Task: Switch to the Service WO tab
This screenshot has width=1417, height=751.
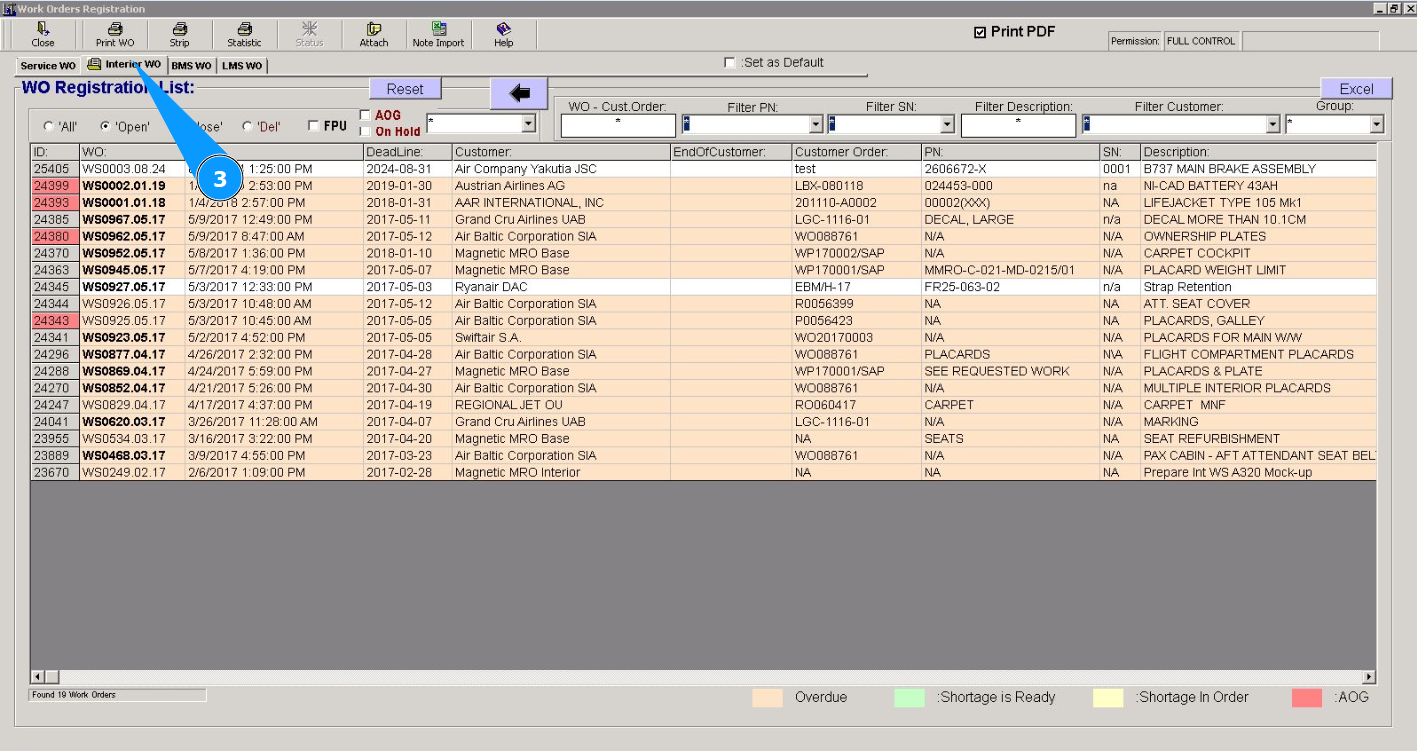Action: [47, 66]
